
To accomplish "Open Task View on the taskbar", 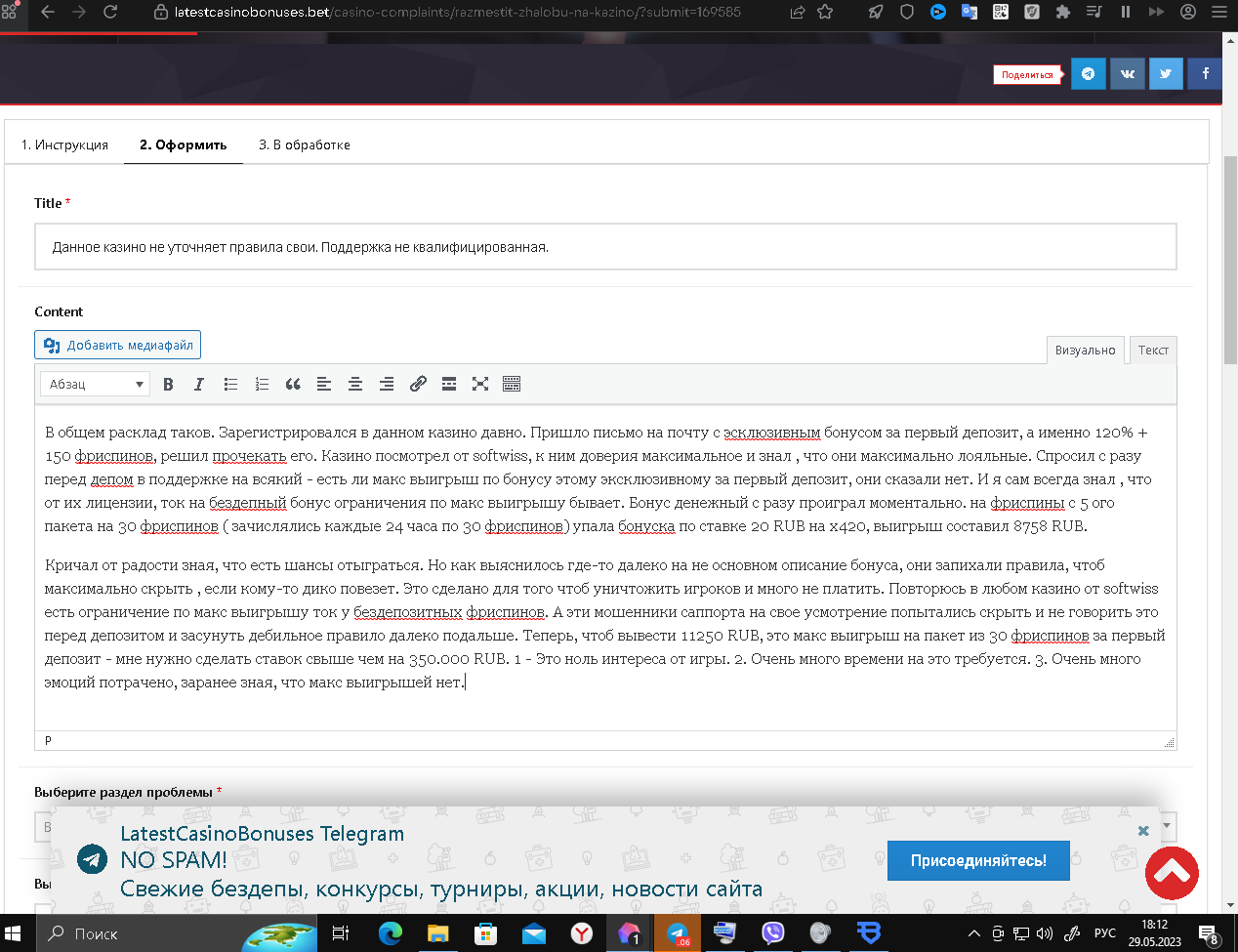I will tap(341, 933).
